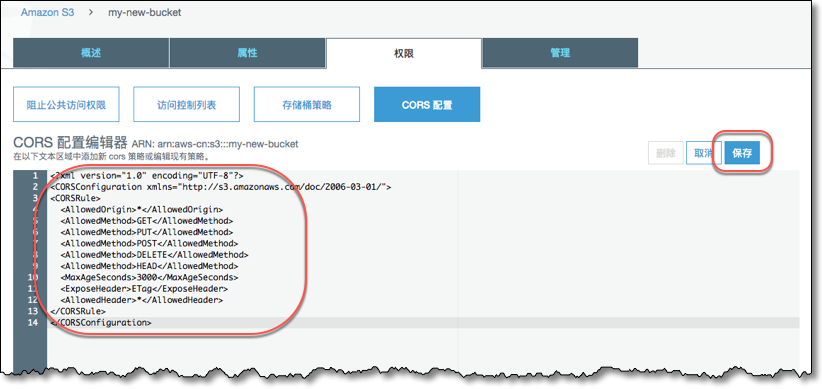This screenshot has width=822, height=389.
Task: Open the 存储桶策略 editor
Action: coord(307,104)
